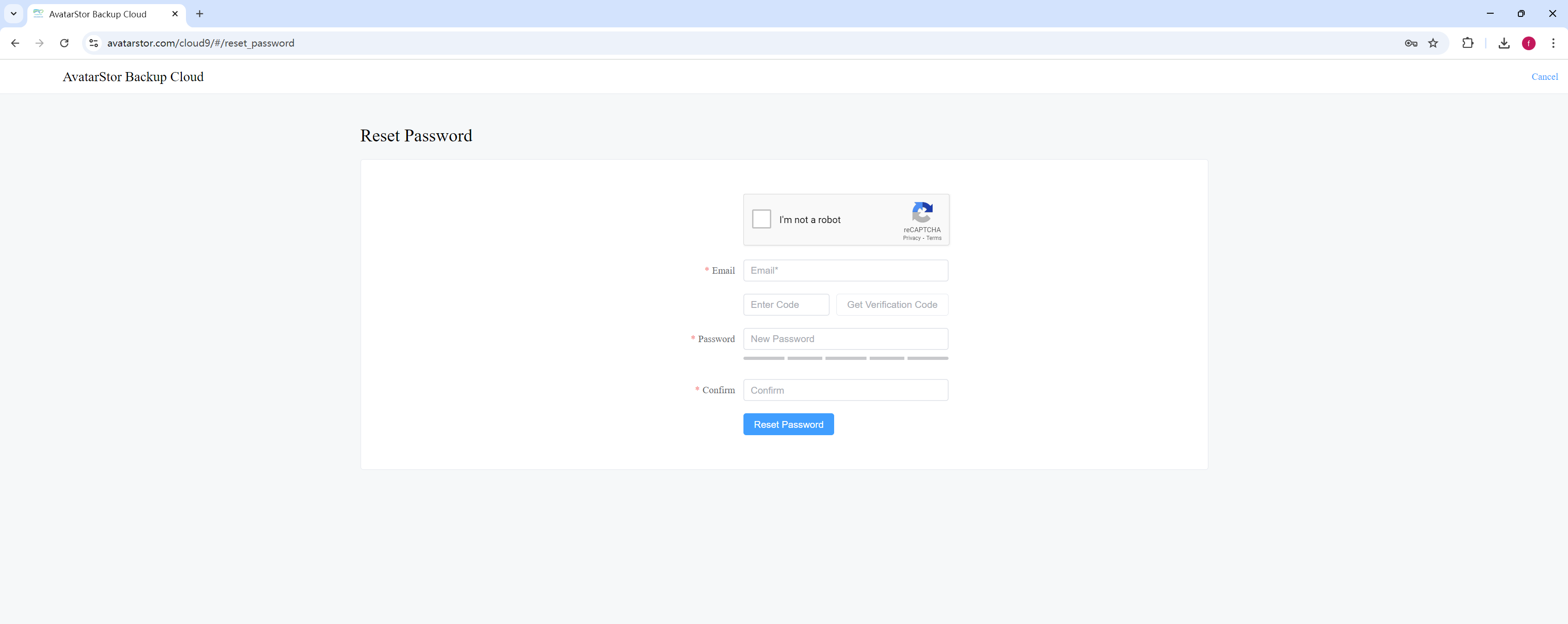Focus the Enter Code input field
This screenshot has width=1568, height=624.
(786, 305)
